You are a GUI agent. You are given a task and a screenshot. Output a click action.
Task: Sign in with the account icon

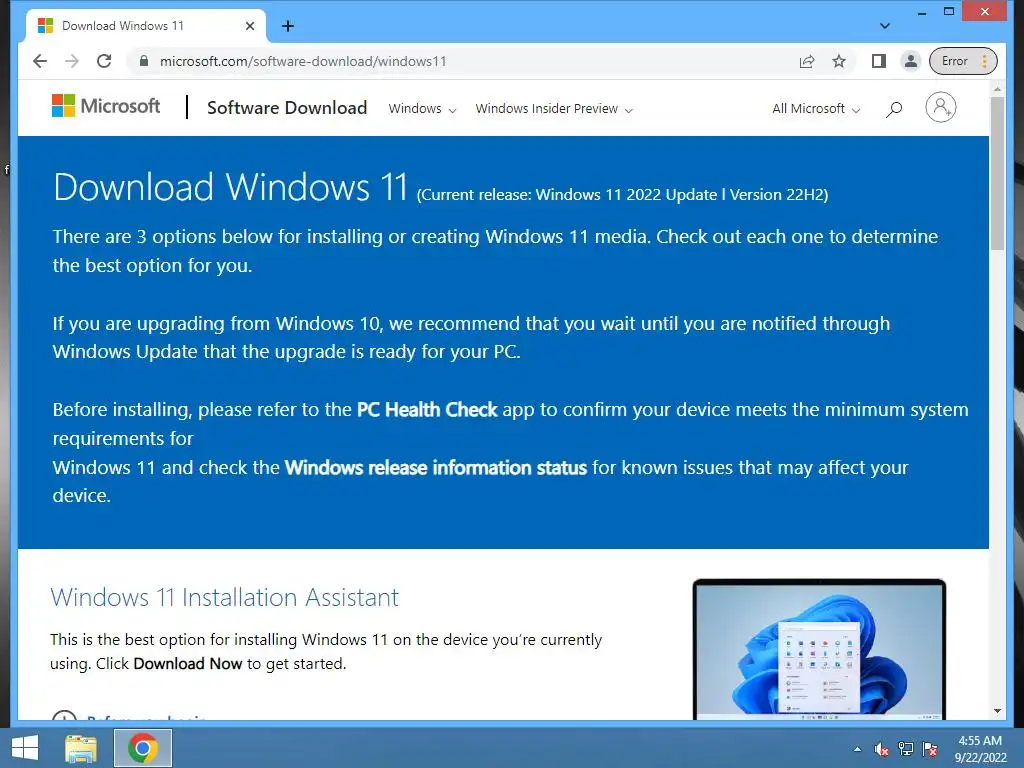point(940,107)
